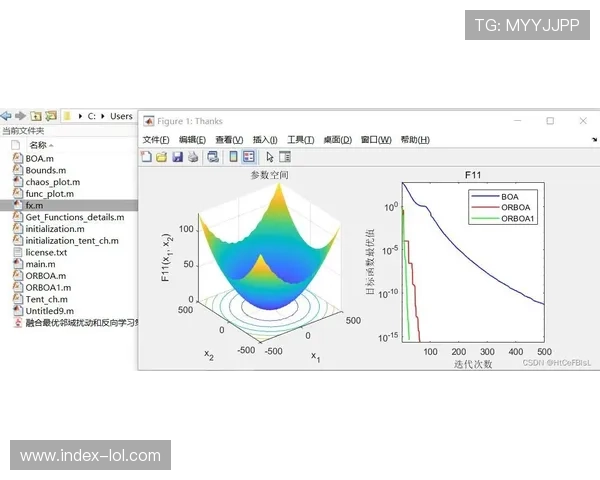Open the 文件(F) menu
600x480 pixels.
(x=157, y=140)
